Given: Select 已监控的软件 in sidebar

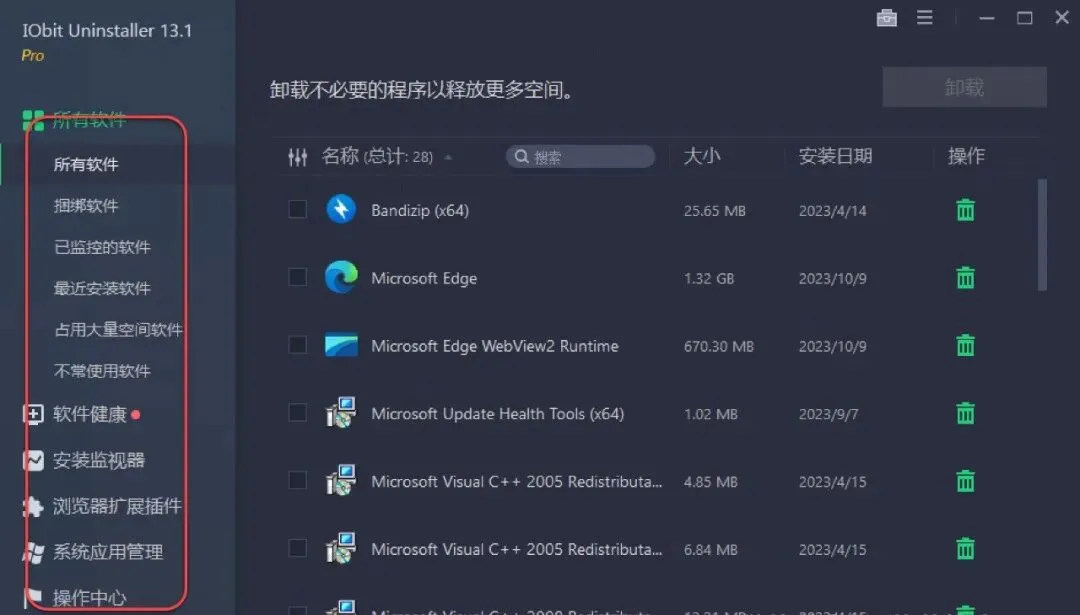Looking at the screenshot, I should (x=102, y=247).
